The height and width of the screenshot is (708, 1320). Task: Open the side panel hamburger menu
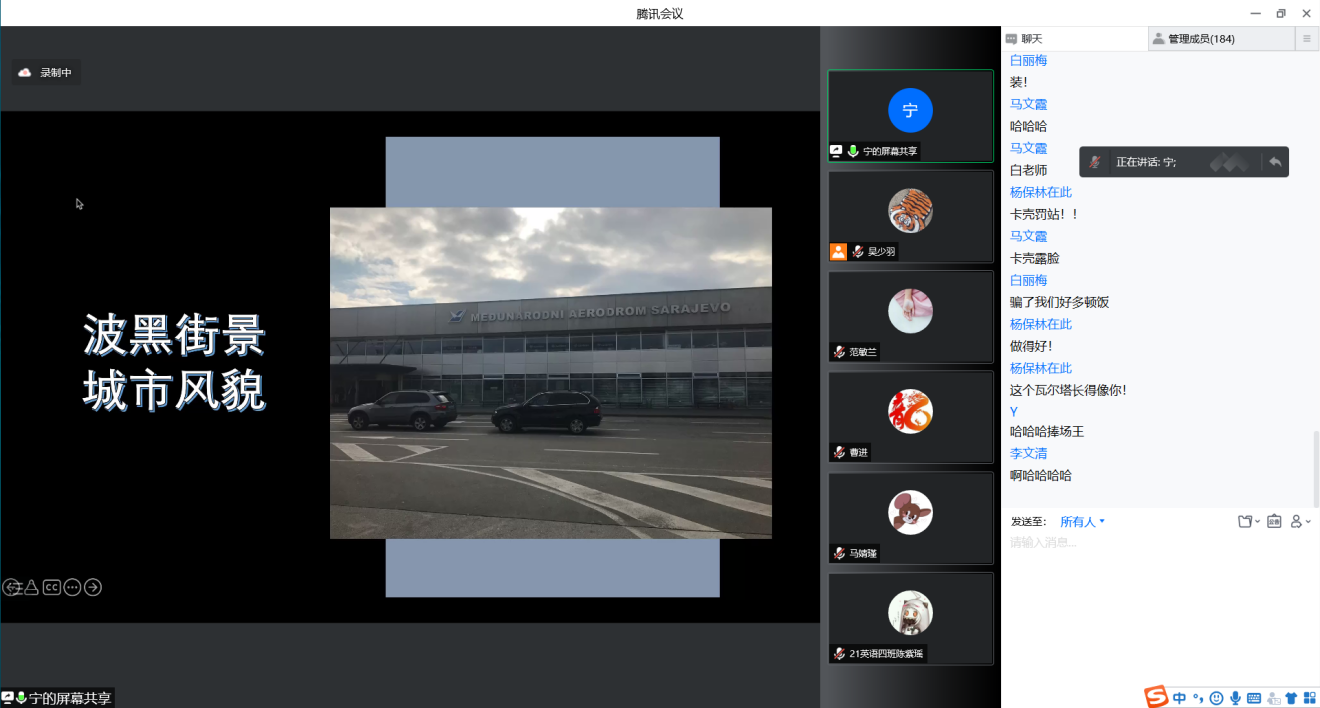coord(1306,39)
